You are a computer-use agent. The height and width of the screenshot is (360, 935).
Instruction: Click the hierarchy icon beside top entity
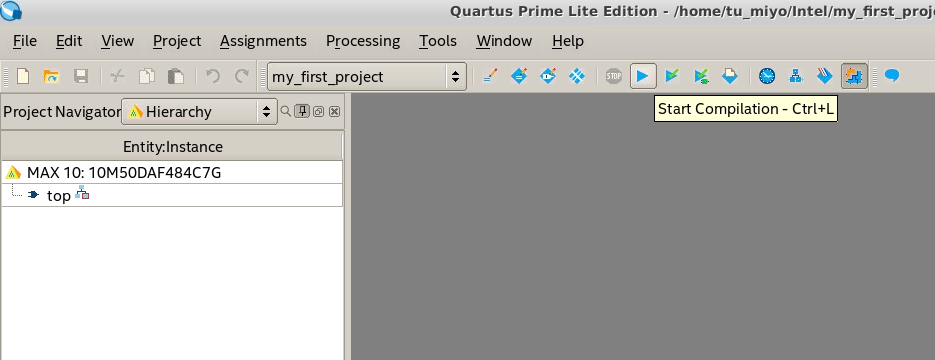click(x=82, y=194)
